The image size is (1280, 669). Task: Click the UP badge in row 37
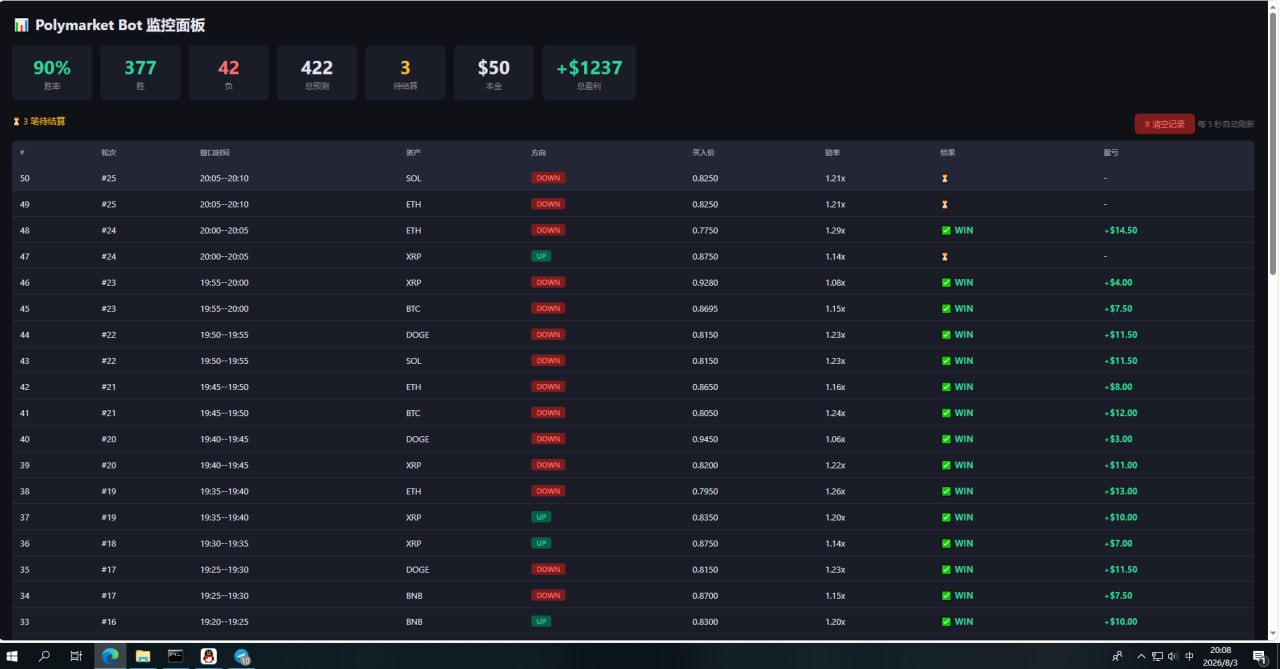click(541, 517)
